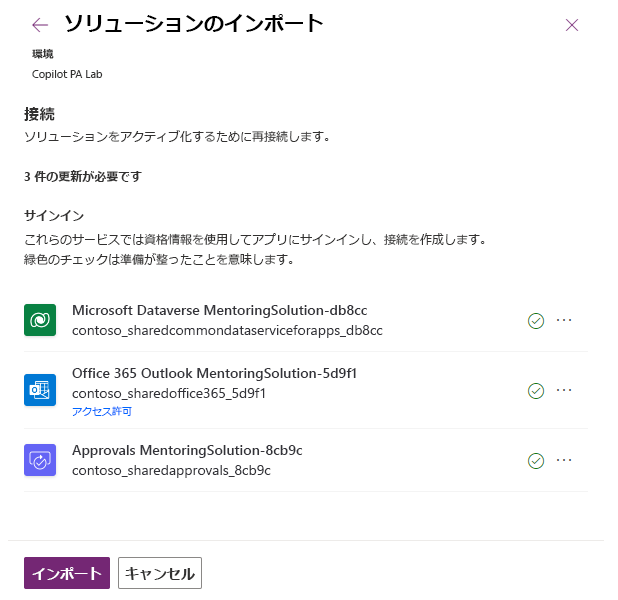Select contoso_sharedoffice365_5d9f1 text

[169, 393]
